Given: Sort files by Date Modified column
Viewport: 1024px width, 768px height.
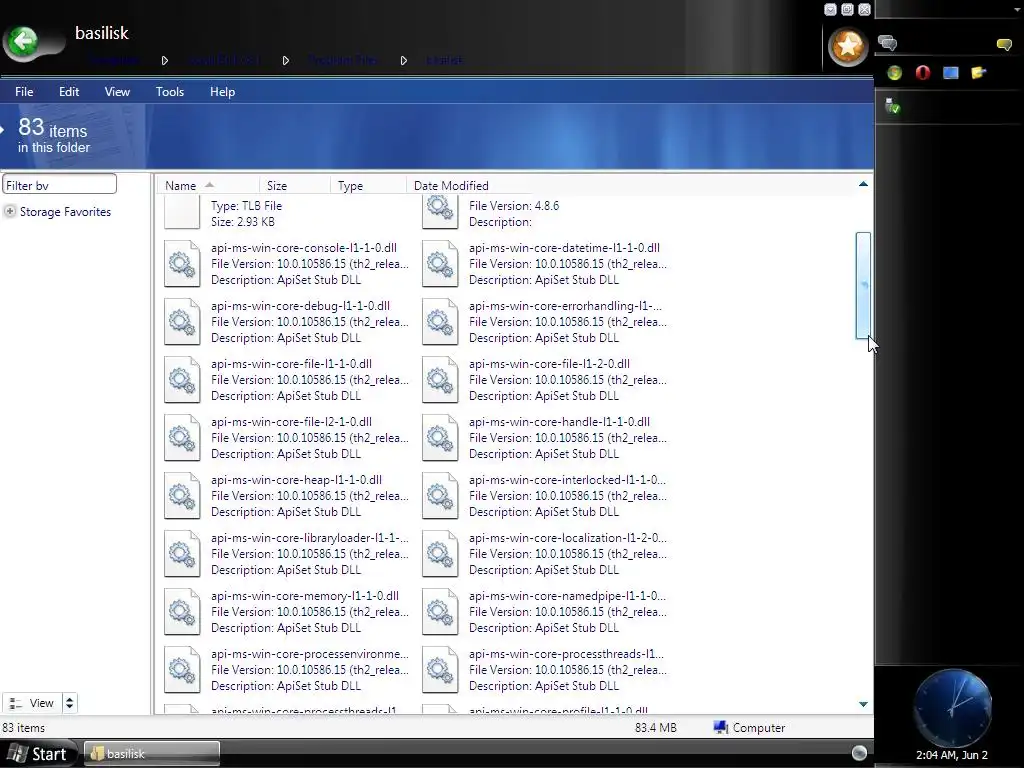Looking at the screenshot, I should pos(451,185).
